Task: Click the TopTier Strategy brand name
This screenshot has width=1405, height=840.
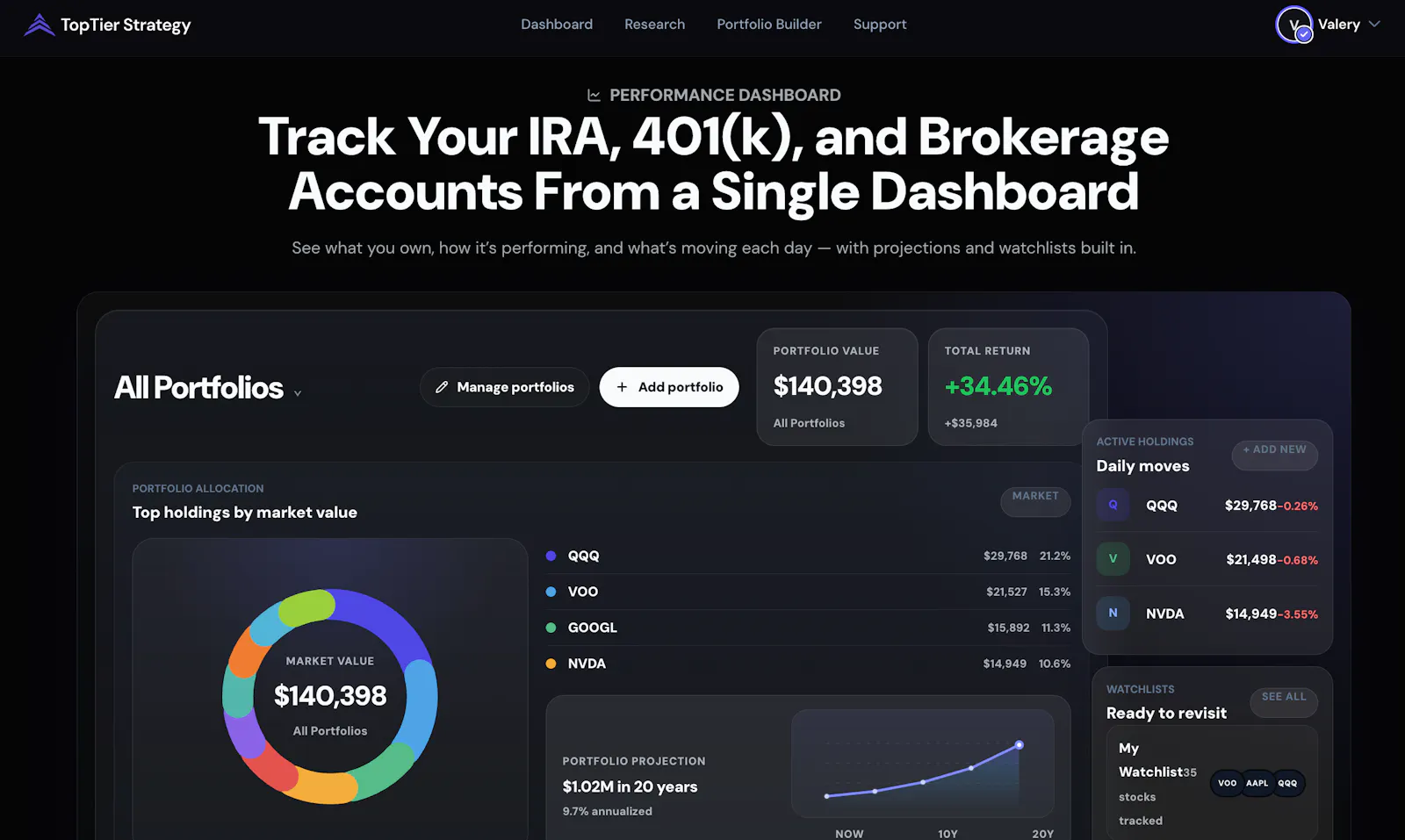Action: (x=126, y=25)
